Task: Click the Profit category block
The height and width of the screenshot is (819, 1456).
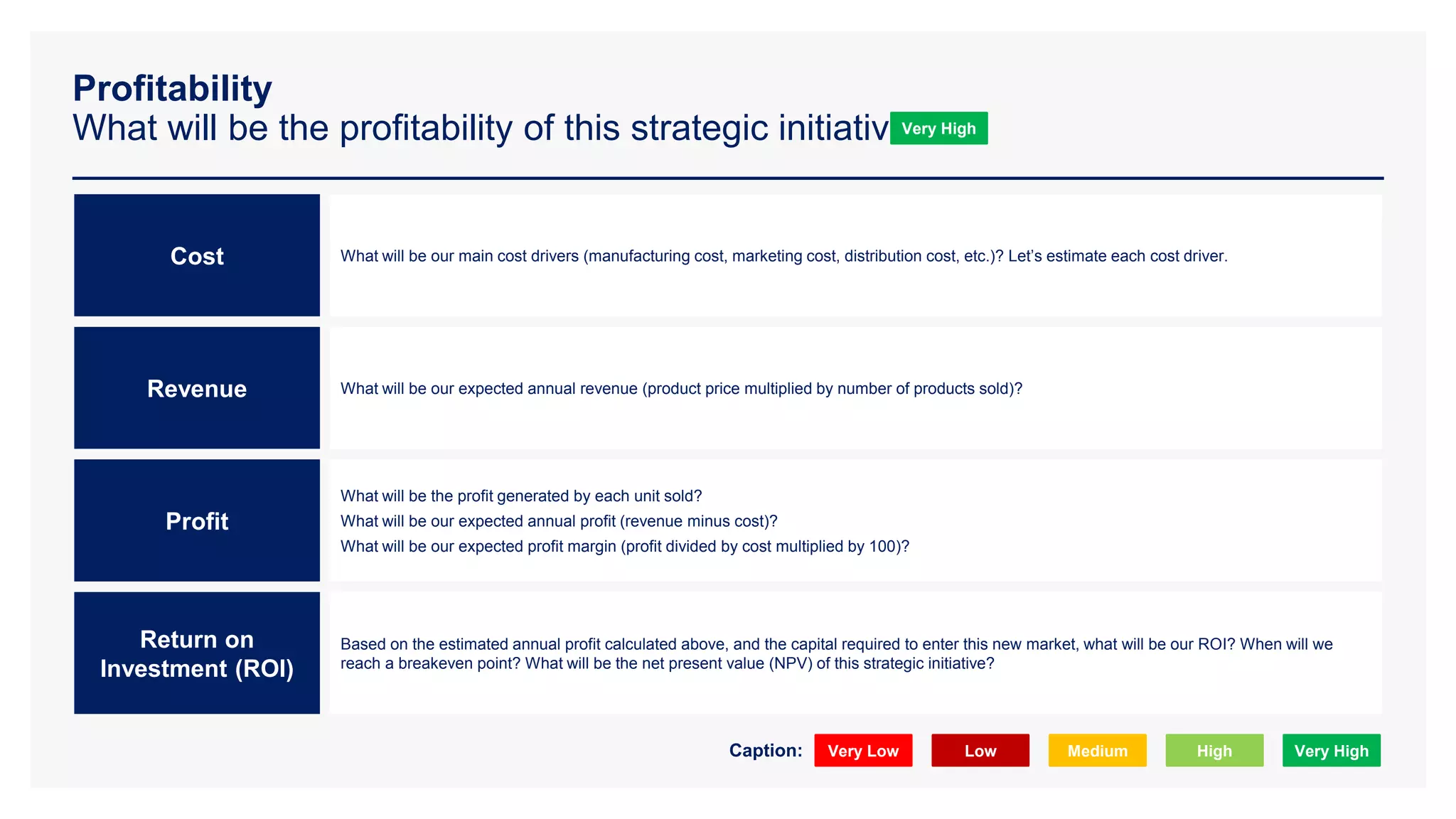Action: (197, 521)
